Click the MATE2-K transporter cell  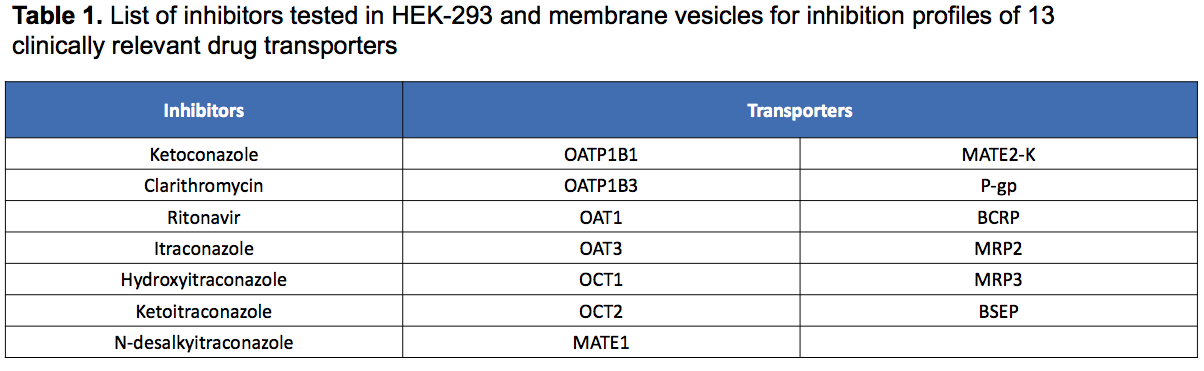click(999, 154)
